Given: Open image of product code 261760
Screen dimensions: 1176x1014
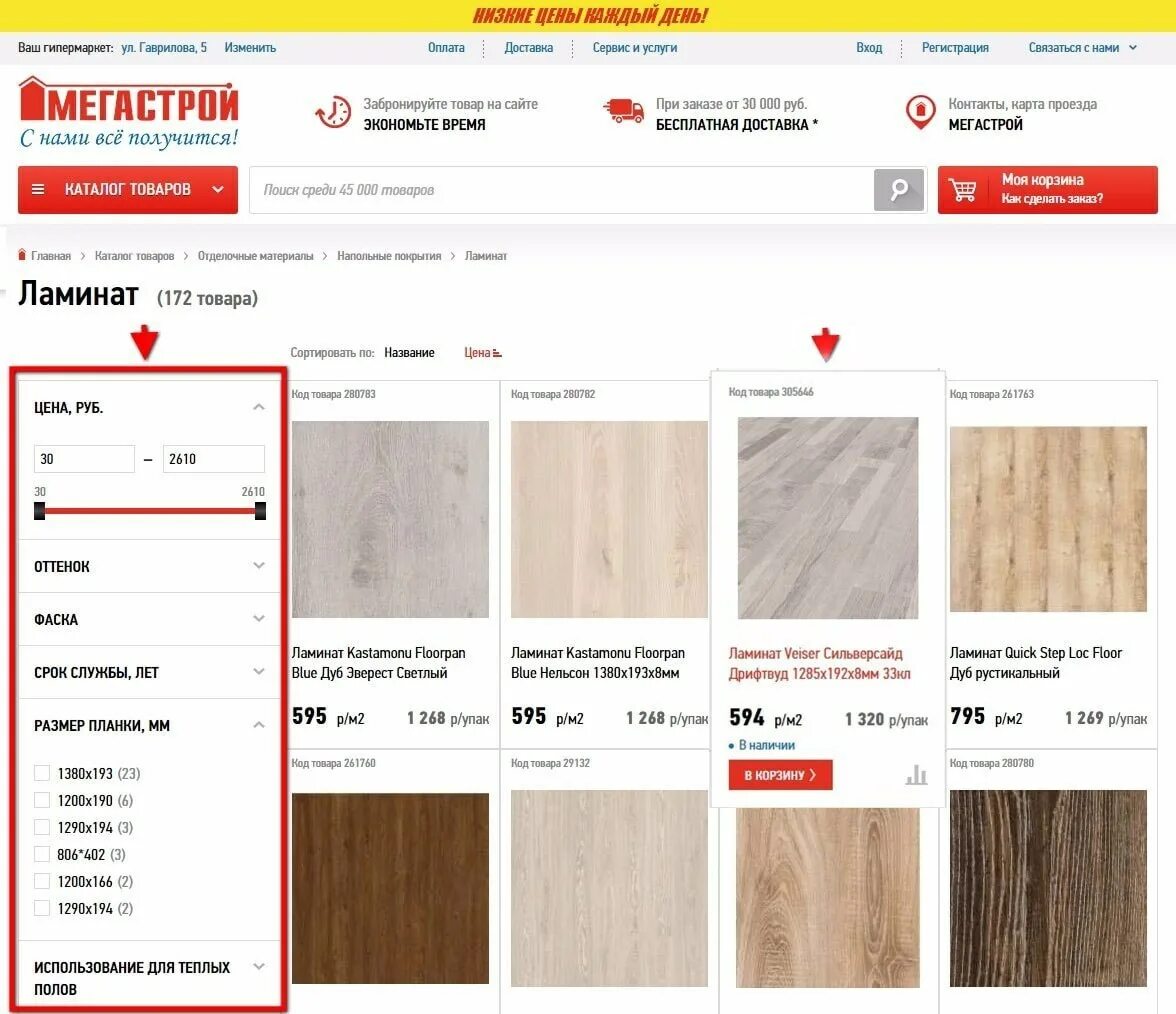Looking at the screenshot, I should tap(390, 888).
